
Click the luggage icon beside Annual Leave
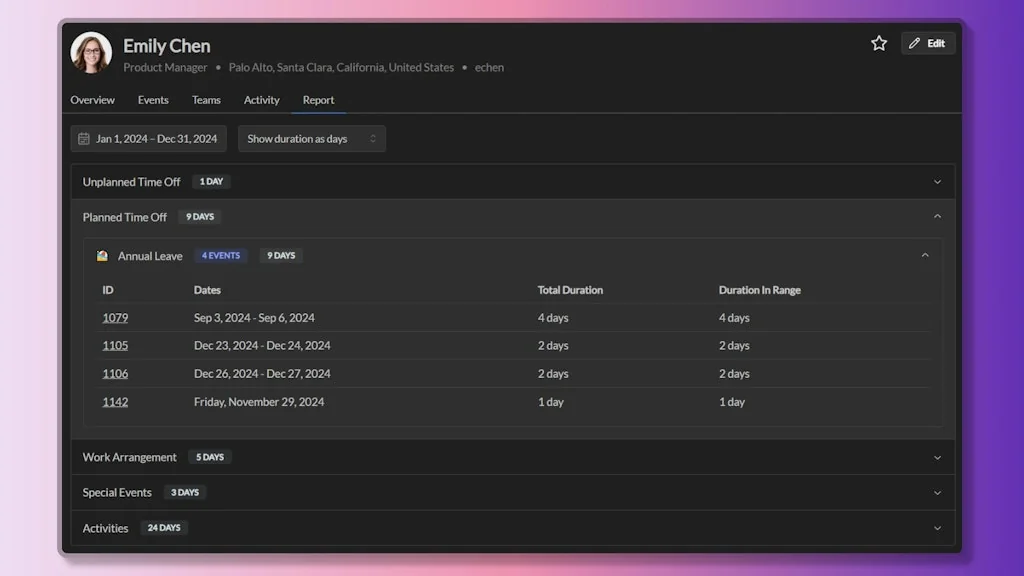101,255
